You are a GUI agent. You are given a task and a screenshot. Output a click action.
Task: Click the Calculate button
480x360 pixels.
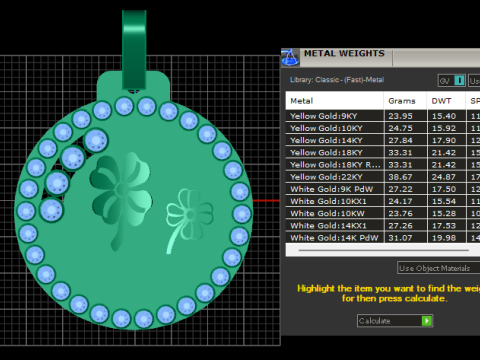(395, 321)
